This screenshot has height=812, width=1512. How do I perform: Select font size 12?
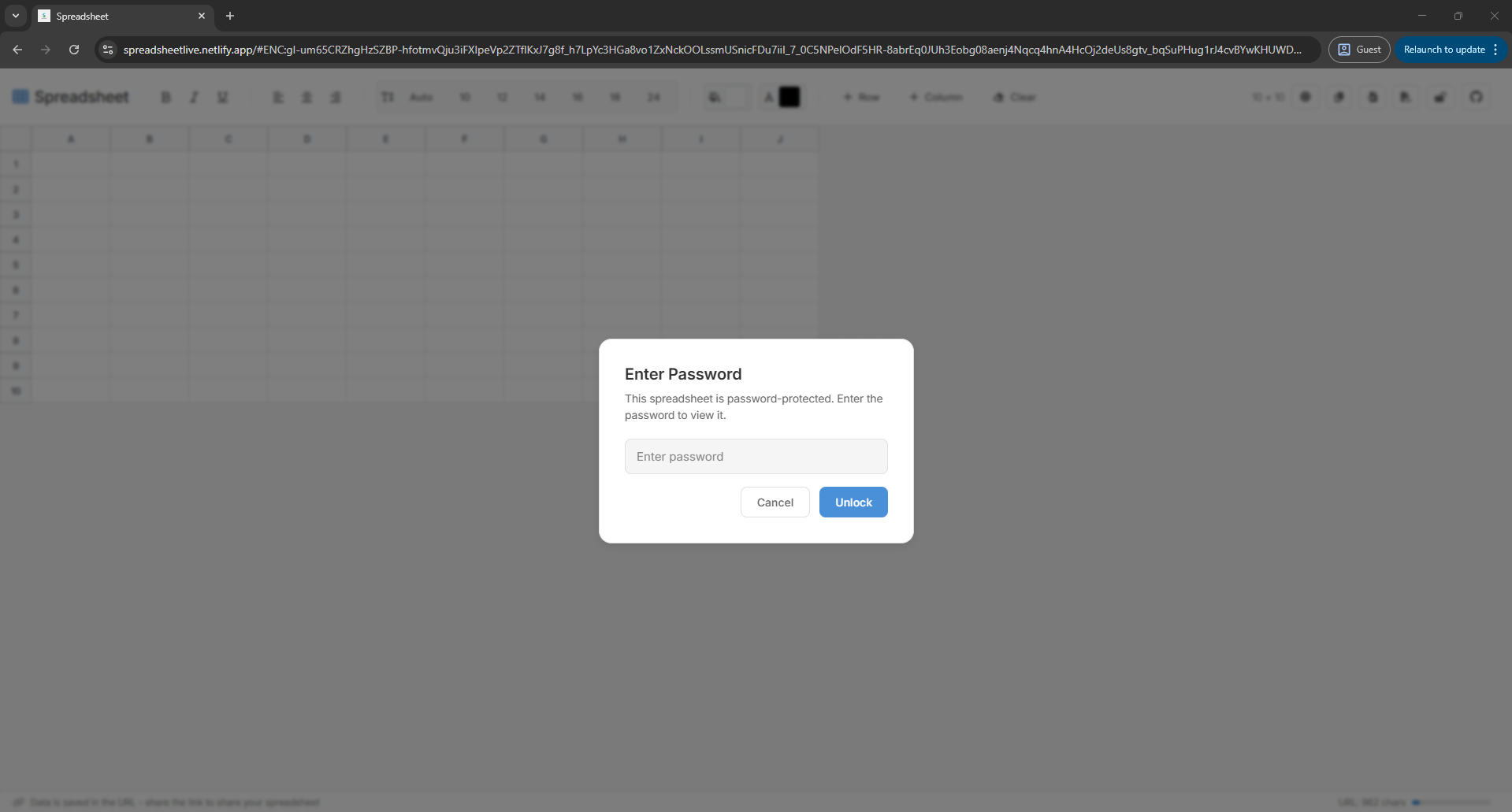[502, 97]
